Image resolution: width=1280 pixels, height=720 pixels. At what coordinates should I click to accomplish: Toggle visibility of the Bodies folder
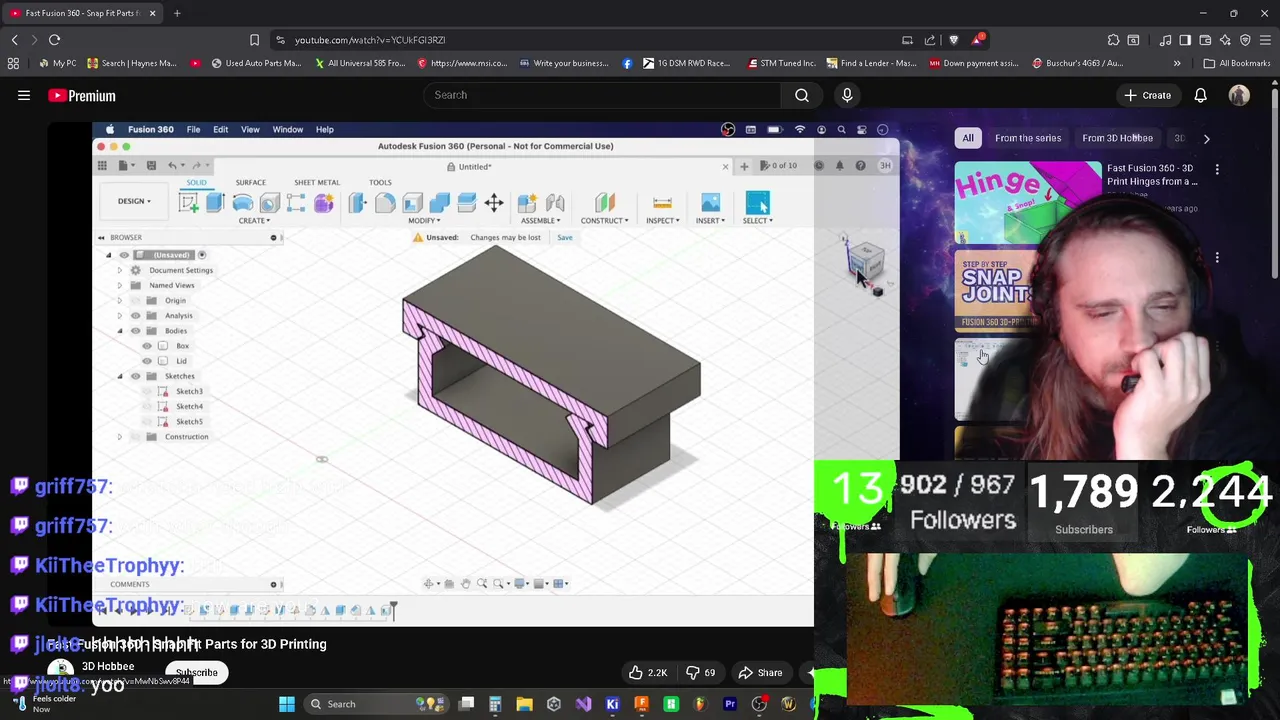point(136,330)
